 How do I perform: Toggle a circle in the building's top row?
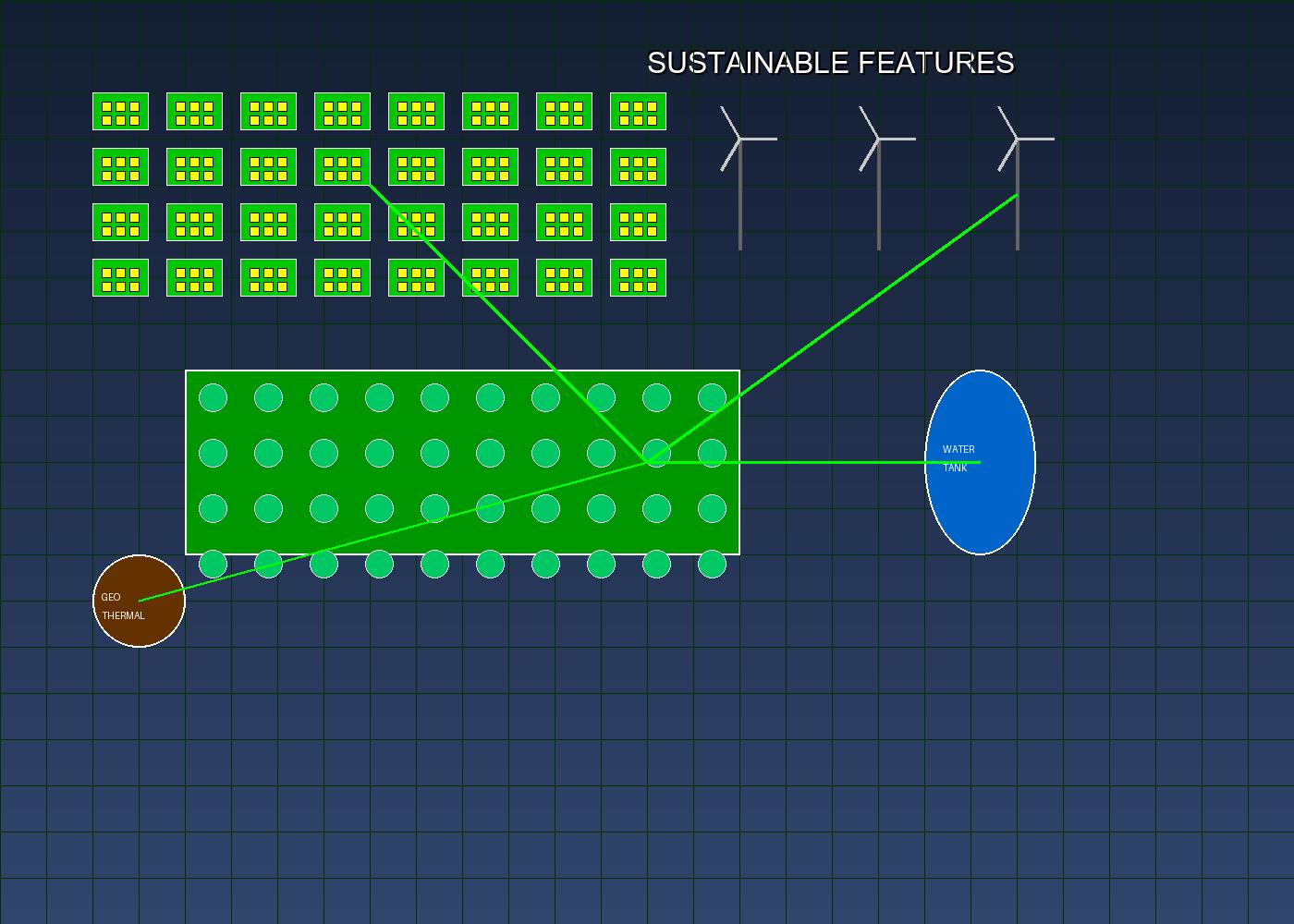click(x=268, y=396)
